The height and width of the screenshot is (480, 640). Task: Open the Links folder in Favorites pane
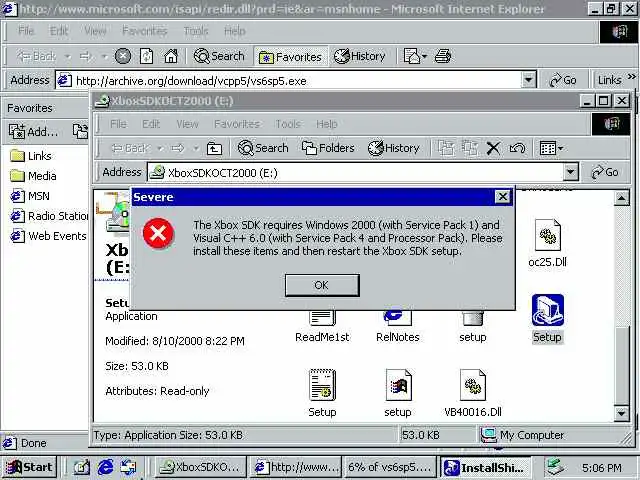point(31,156)
